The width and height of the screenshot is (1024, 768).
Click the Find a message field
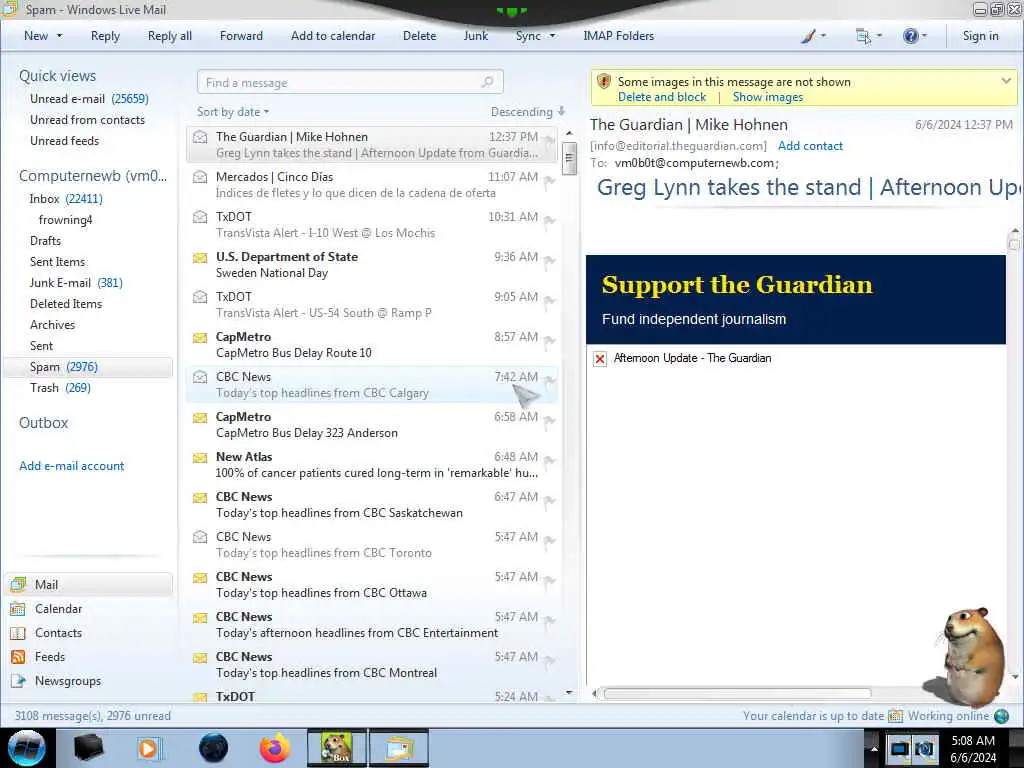click(350, 82)
